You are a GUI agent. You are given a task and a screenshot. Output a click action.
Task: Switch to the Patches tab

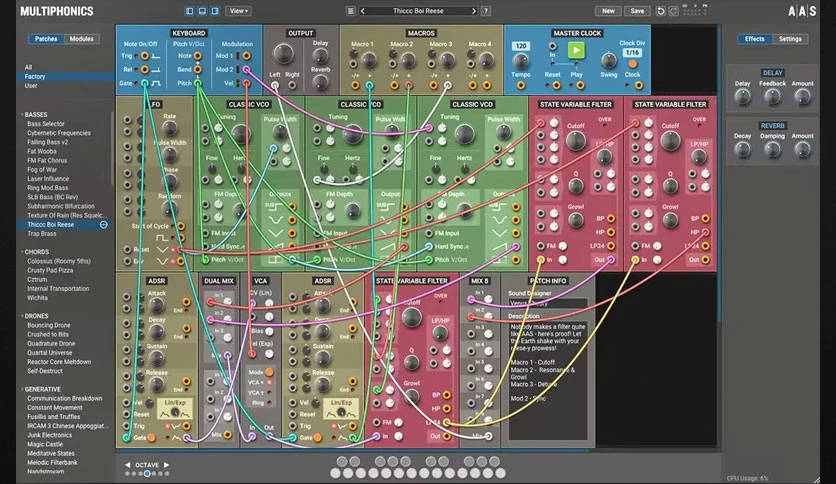click(46, 39)
